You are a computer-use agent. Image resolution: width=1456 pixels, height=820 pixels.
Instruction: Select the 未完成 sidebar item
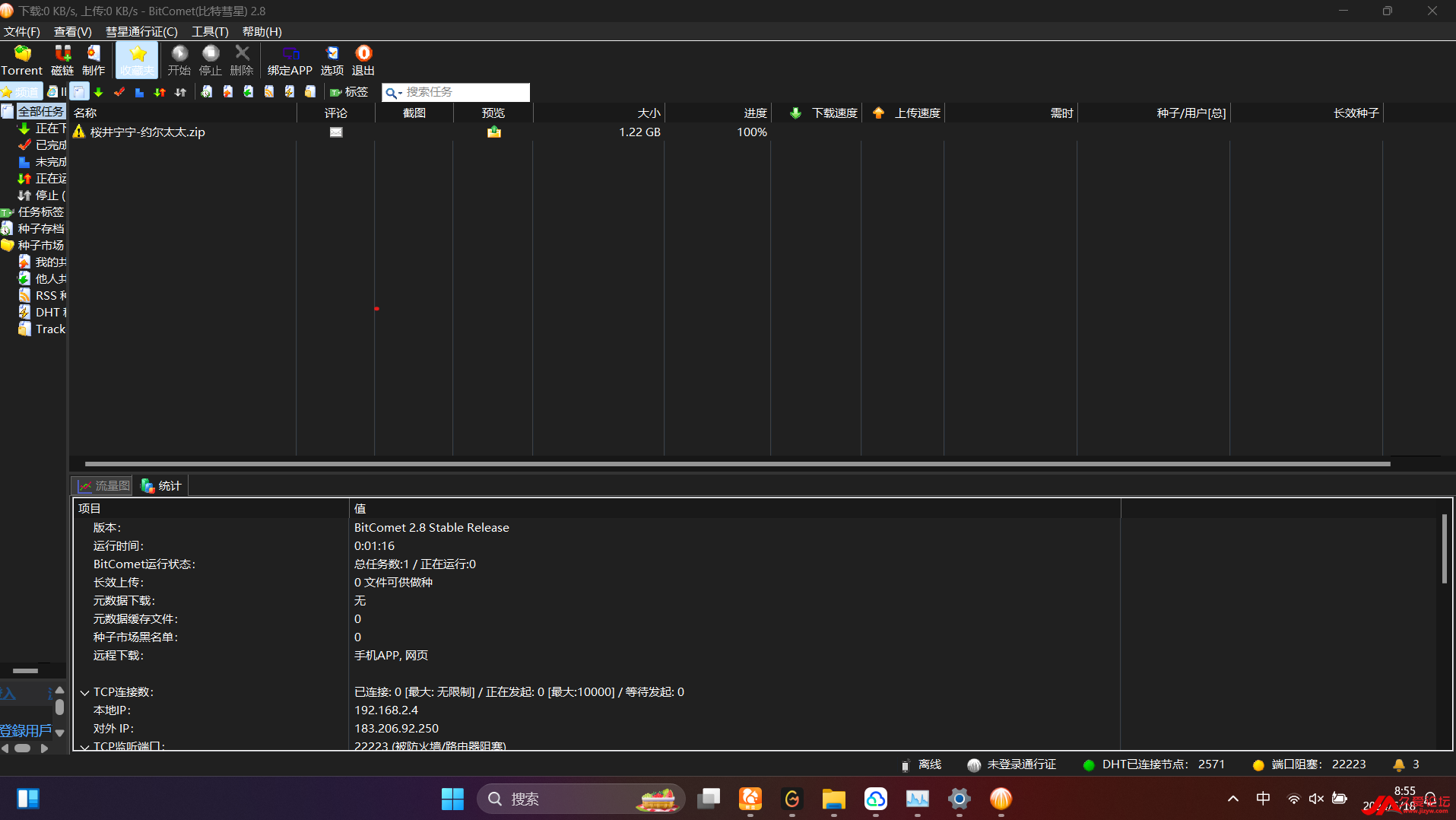tap(43, 161)
